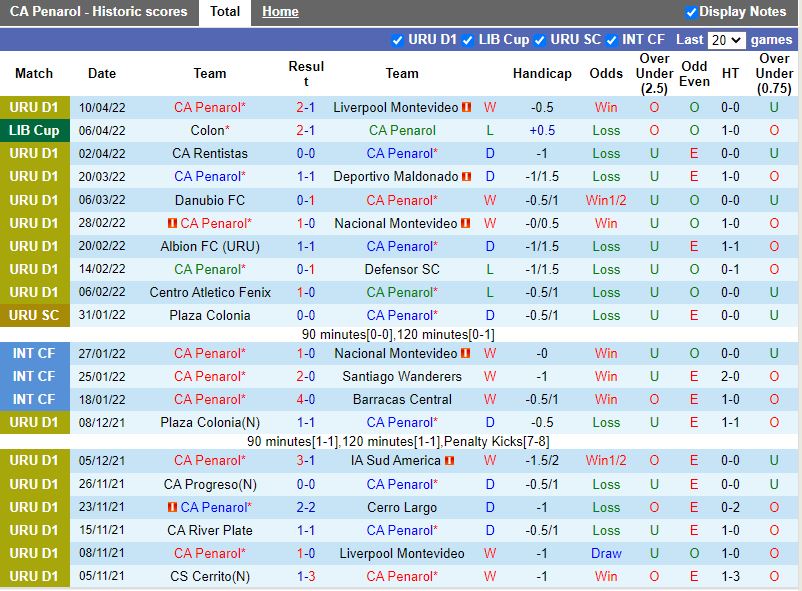Image resolution: width=802 pixels, height=591 pixels.
Task: Open the CS Cerrito(N) team link
Action: [210, 577]
